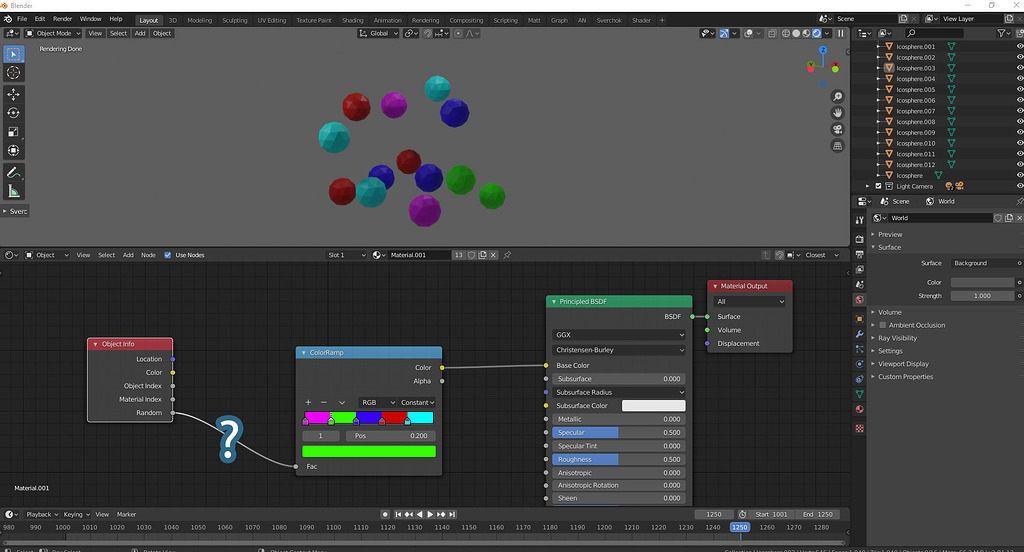Click the World Strength value field
1024x552 pixels.
point(982,296)
